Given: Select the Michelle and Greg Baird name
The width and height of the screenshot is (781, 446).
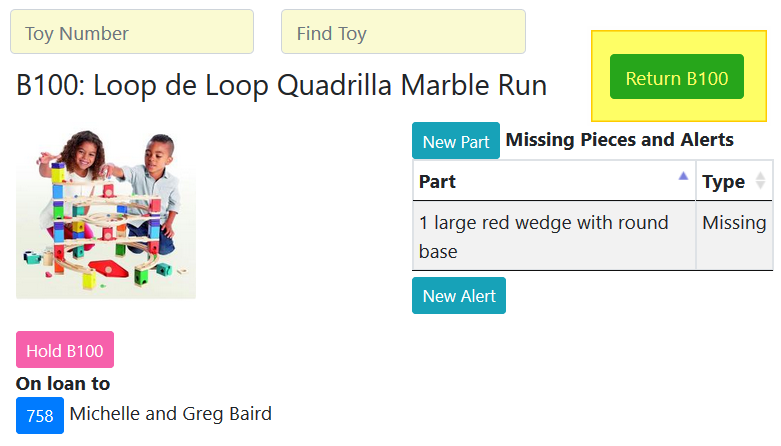Looking at the screenshot, I should click(x=171, y=414).
